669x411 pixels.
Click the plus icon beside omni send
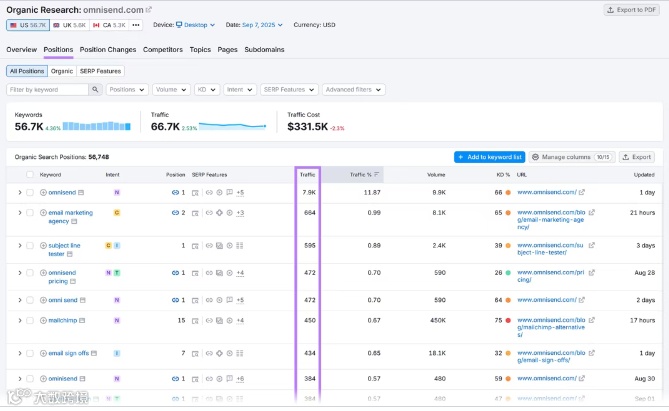(x=43, y=300)
